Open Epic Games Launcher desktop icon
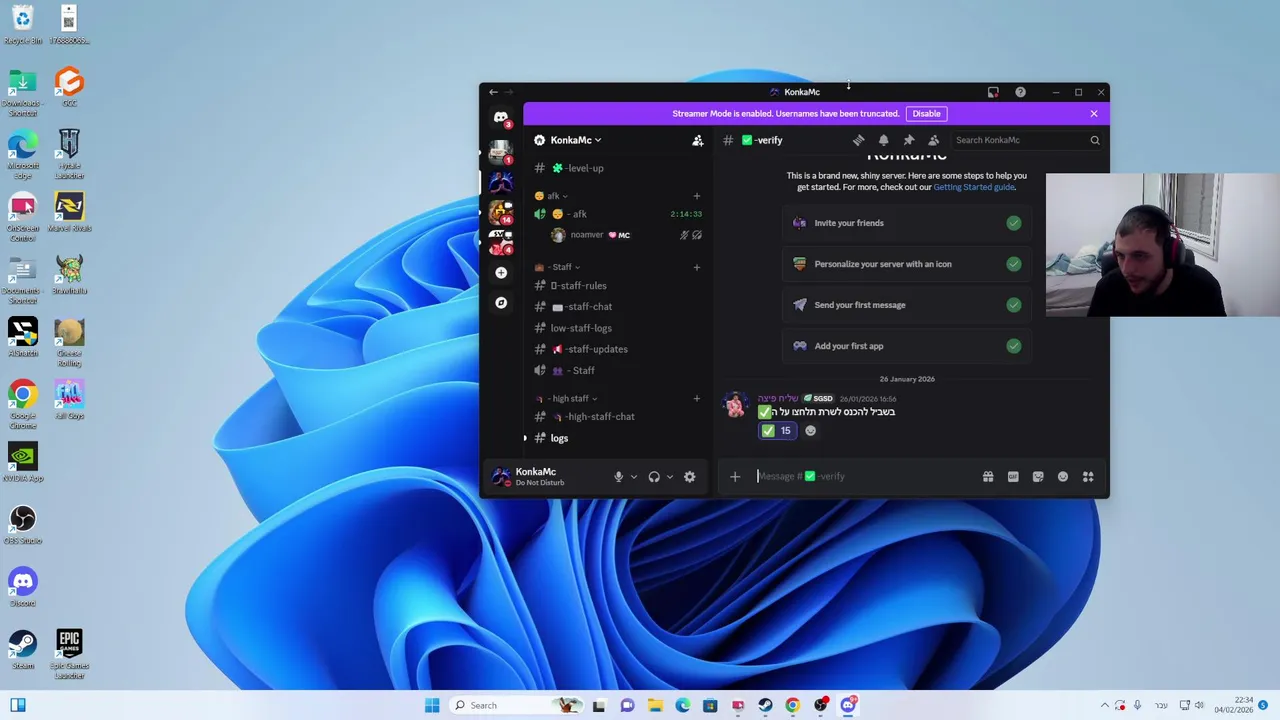1280x720 pixels. point(69,653)
